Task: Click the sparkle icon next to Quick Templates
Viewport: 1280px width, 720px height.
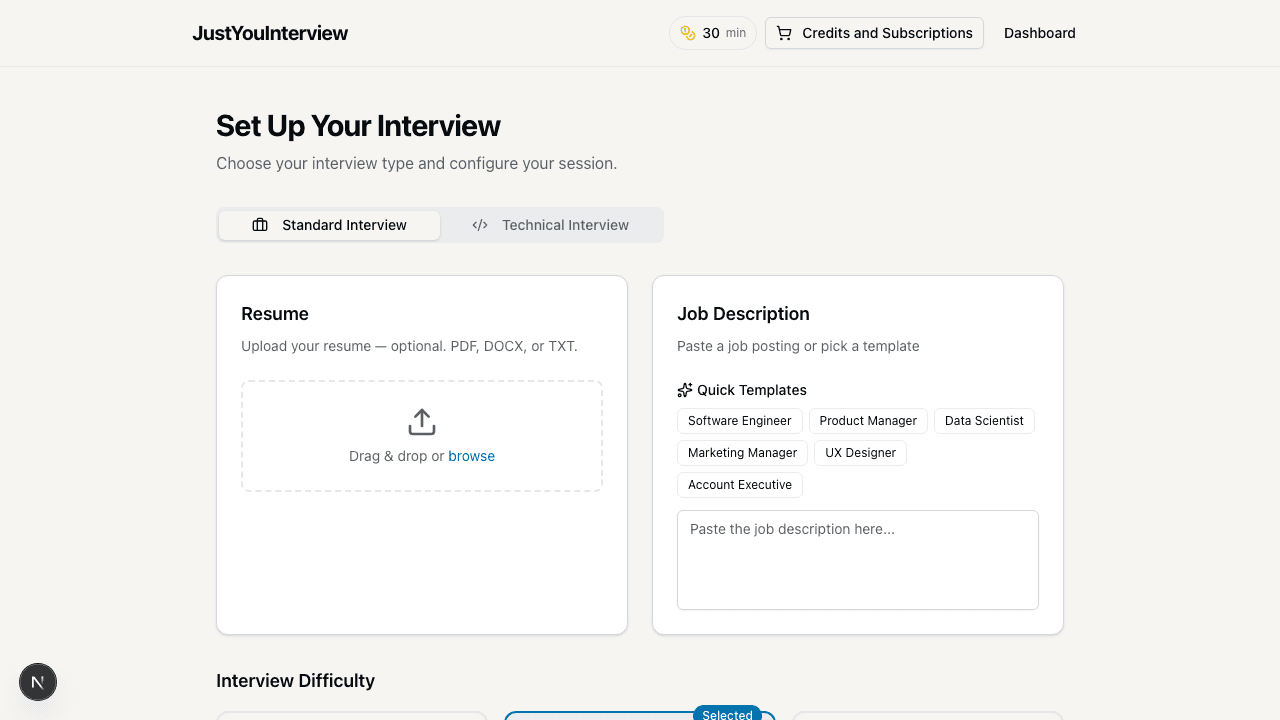Action: [684, 390]
